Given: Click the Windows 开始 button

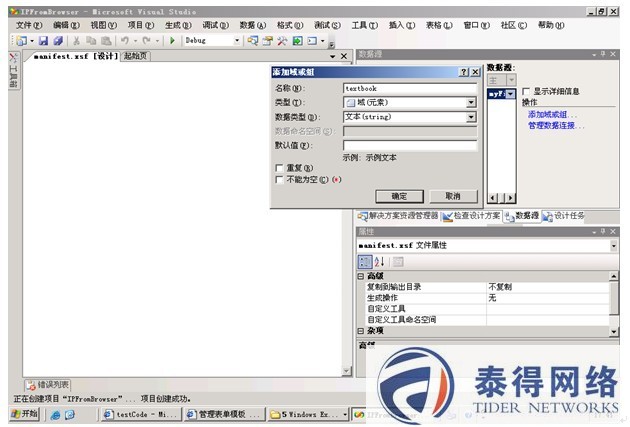Looking at the screenshot, I should [25, 414].
